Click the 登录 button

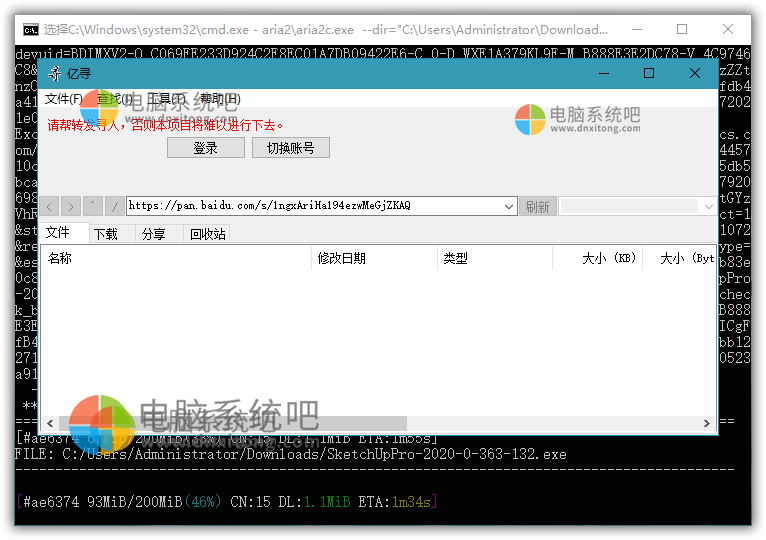[x=206, y=148]
